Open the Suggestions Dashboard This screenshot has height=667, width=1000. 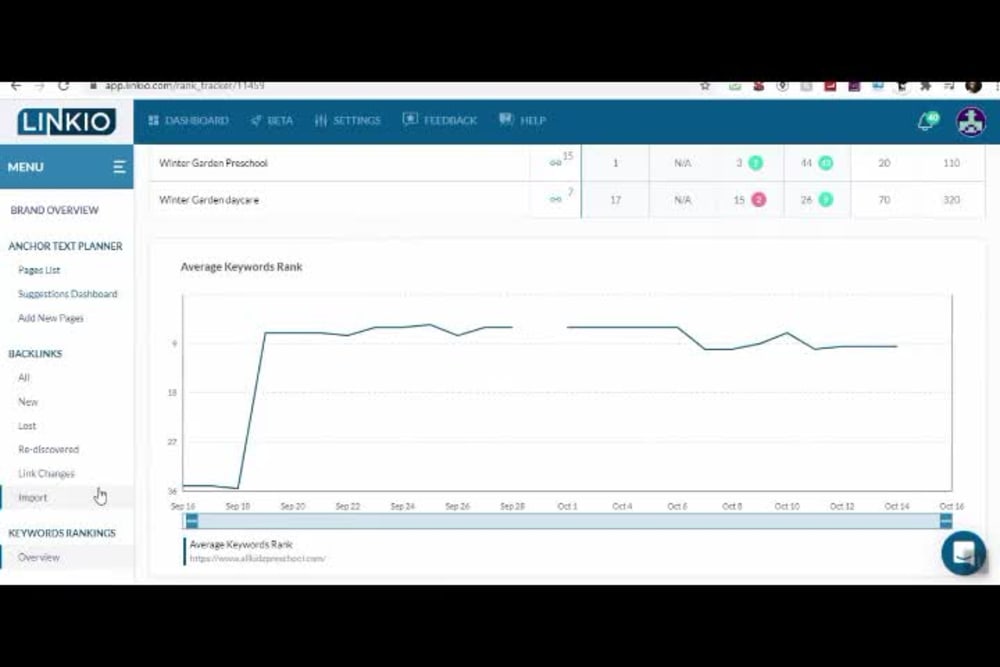tap(68, 294)
